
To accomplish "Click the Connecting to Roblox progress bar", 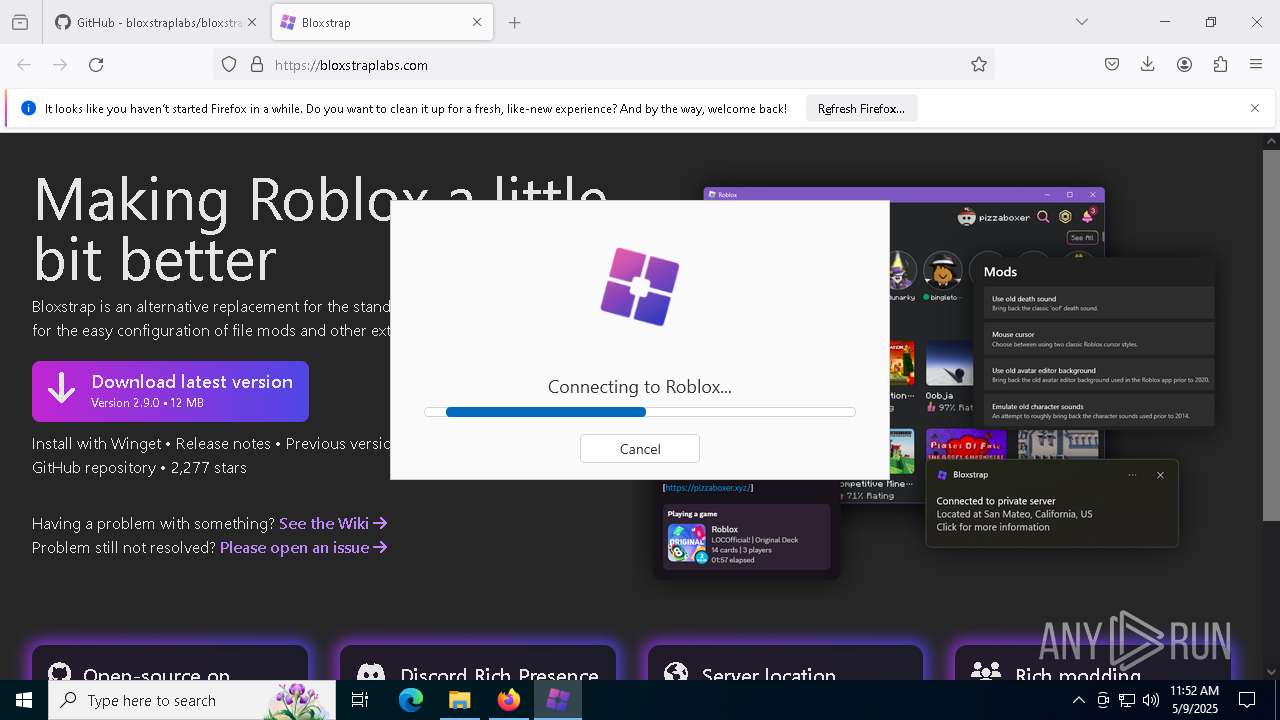I will coord(640,412).
